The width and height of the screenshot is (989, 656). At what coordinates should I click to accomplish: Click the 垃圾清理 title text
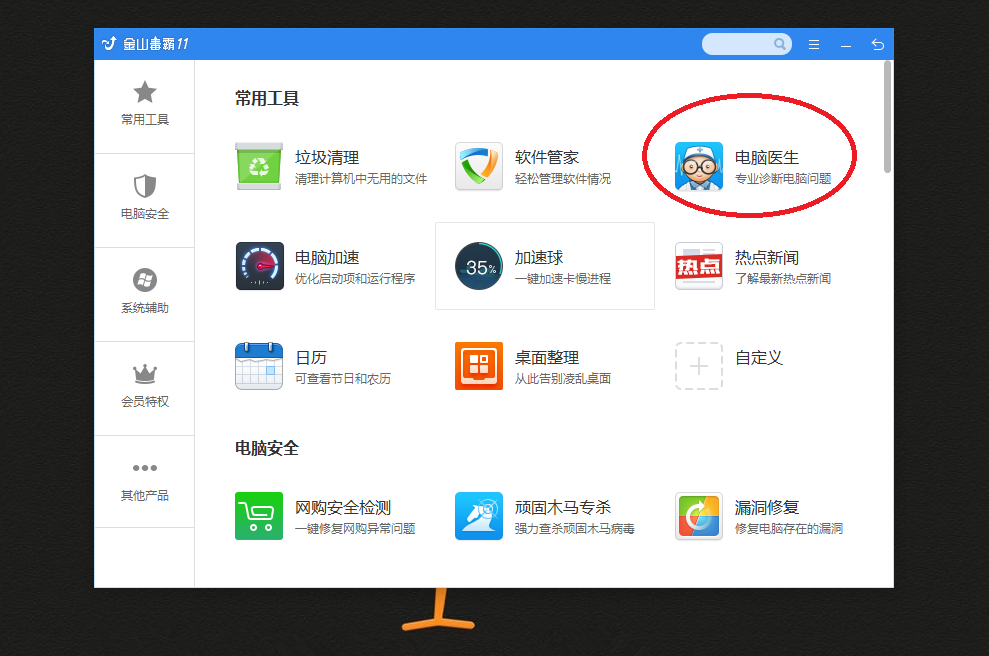tap(327, 158)
